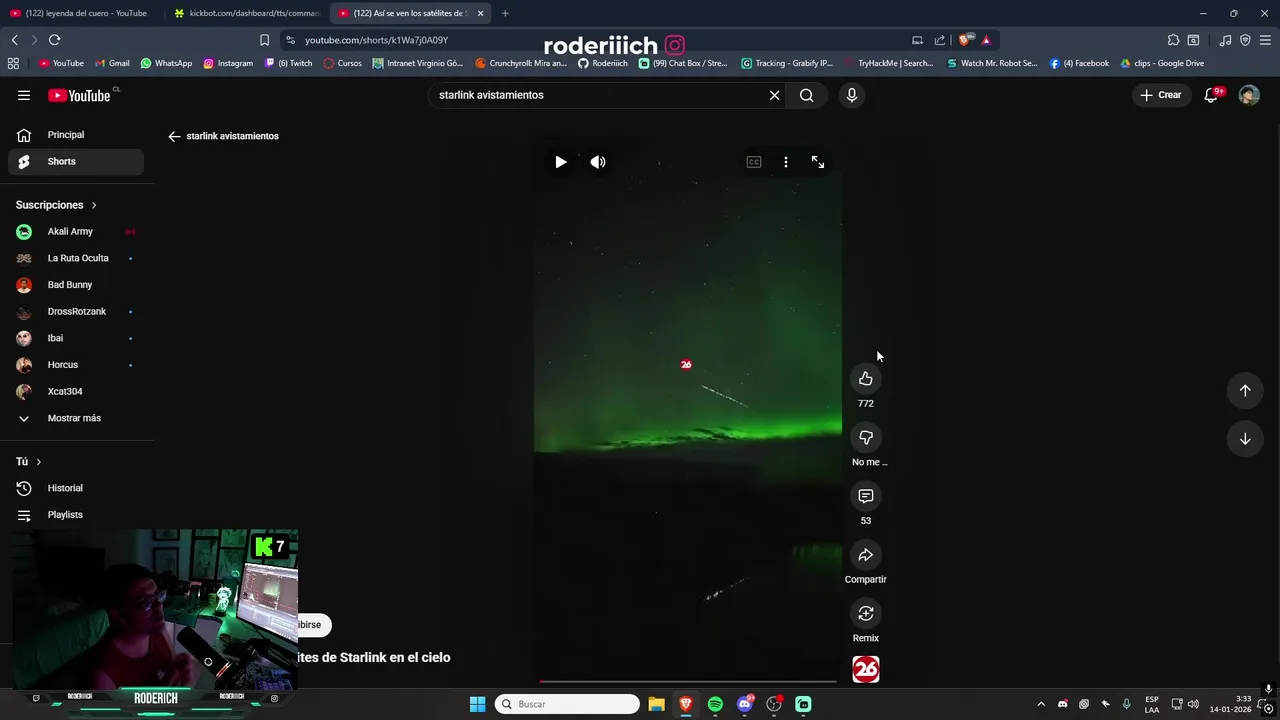Open browser extensions puzzle icon
The image size is (1280, 720).
click(x=1173, y=40)
